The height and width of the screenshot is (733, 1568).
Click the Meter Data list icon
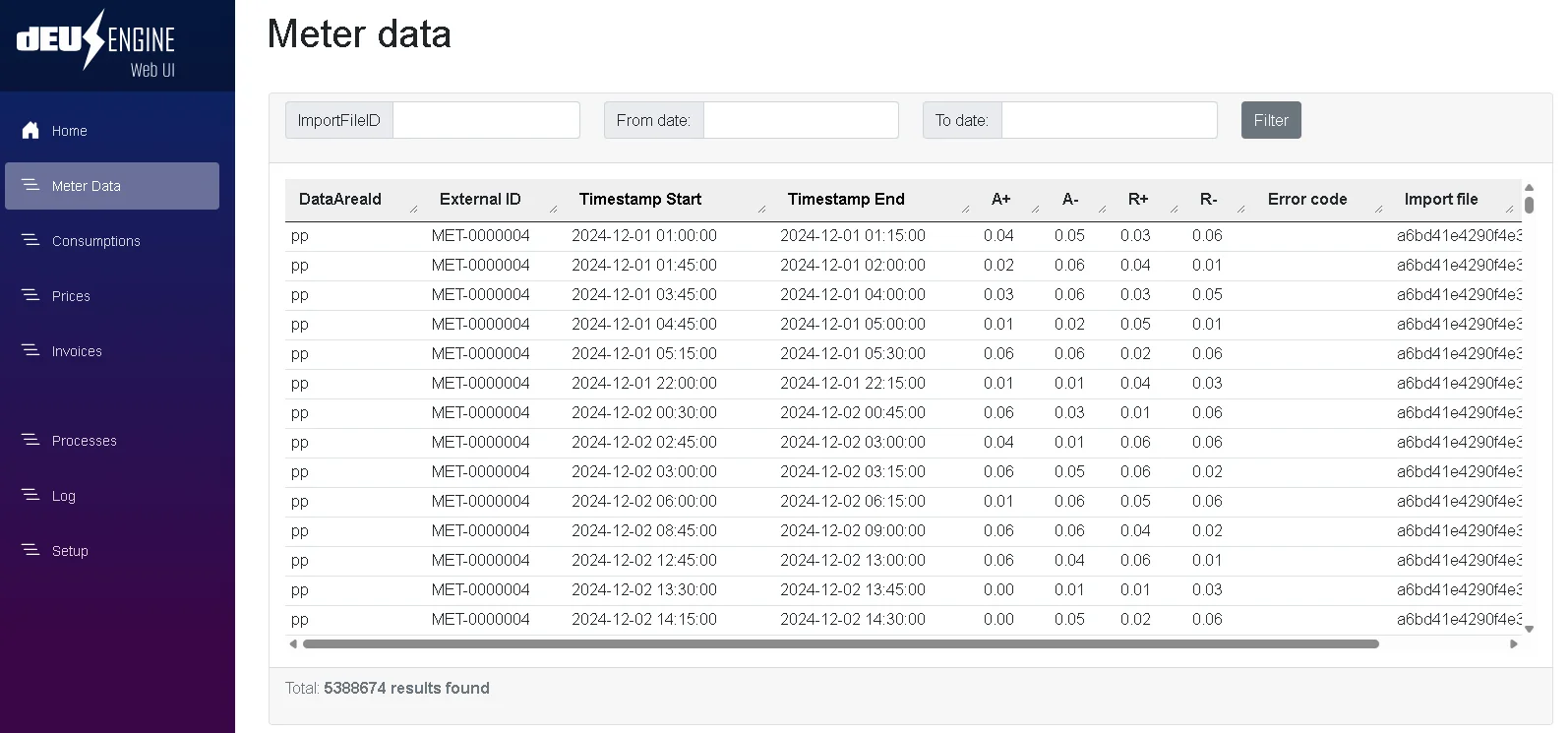(x=30, y=185)
